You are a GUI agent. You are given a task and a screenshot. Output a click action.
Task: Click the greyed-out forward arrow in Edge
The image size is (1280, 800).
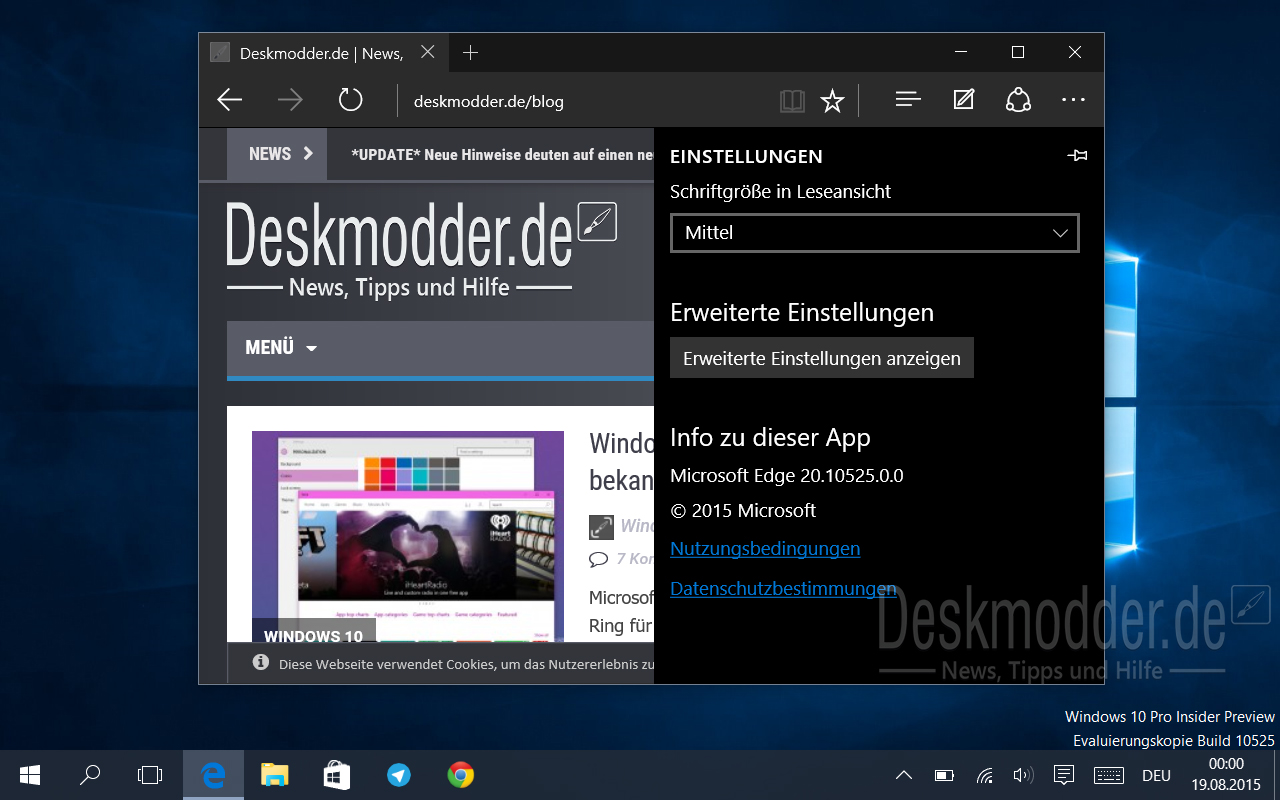coord(290,100)
